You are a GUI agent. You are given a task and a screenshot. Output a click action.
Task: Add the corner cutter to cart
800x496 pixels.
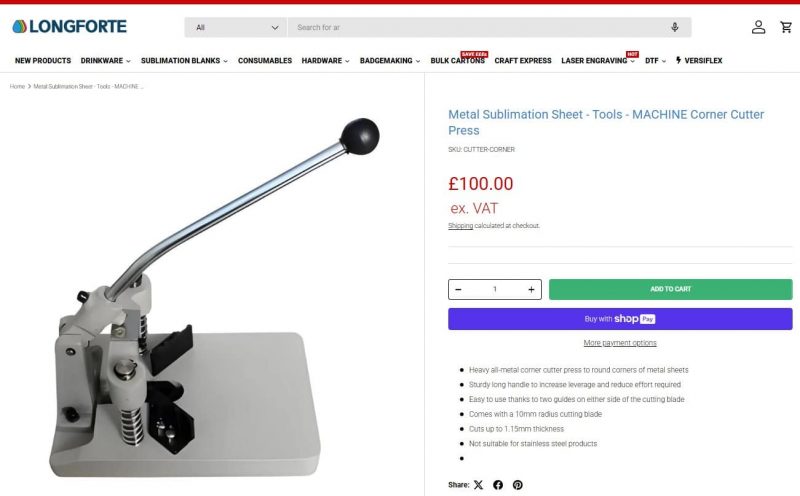click(x=670, y=289)
